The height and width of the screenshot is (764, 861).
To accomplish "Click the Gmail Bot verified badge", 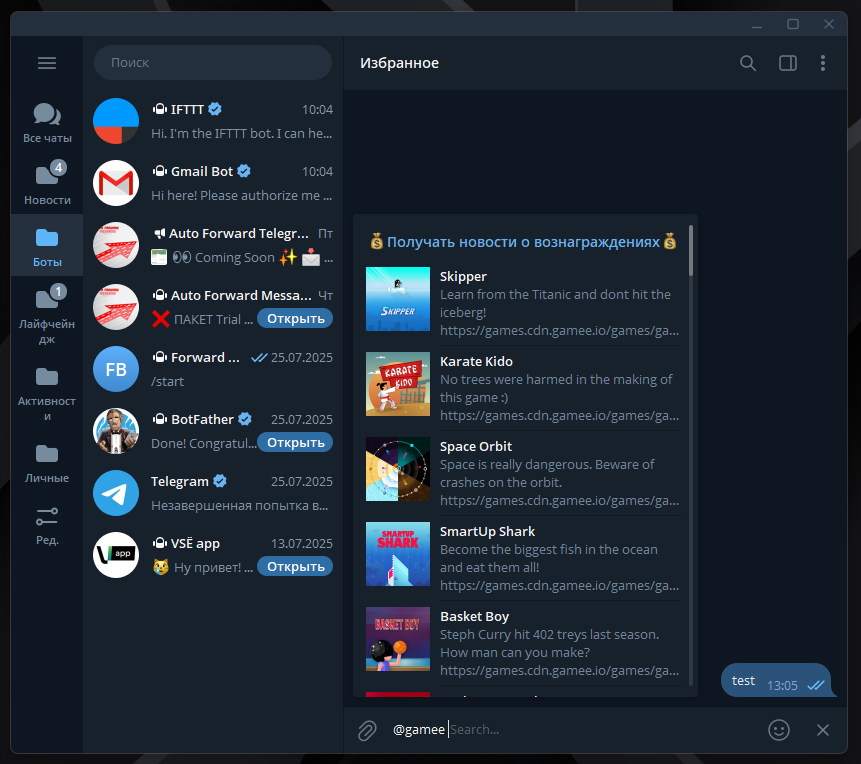I will coord(244,171).
